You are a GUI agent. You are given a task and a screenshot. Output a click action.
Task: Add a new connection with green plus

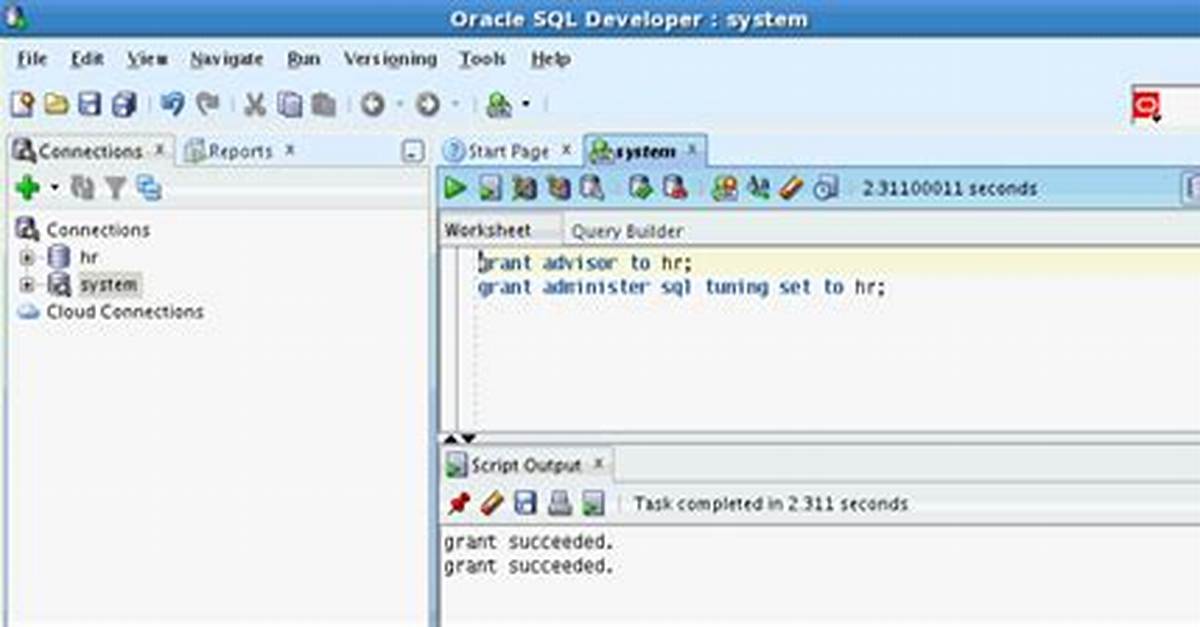click(x=28, y=187)
